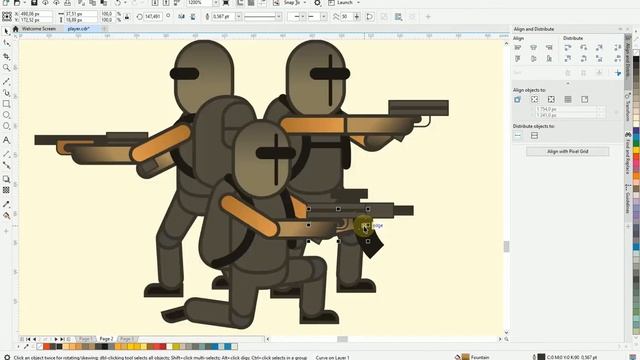Toggle Align to Page edge option
Screen dimensions: 640x360
pos(534,99)
